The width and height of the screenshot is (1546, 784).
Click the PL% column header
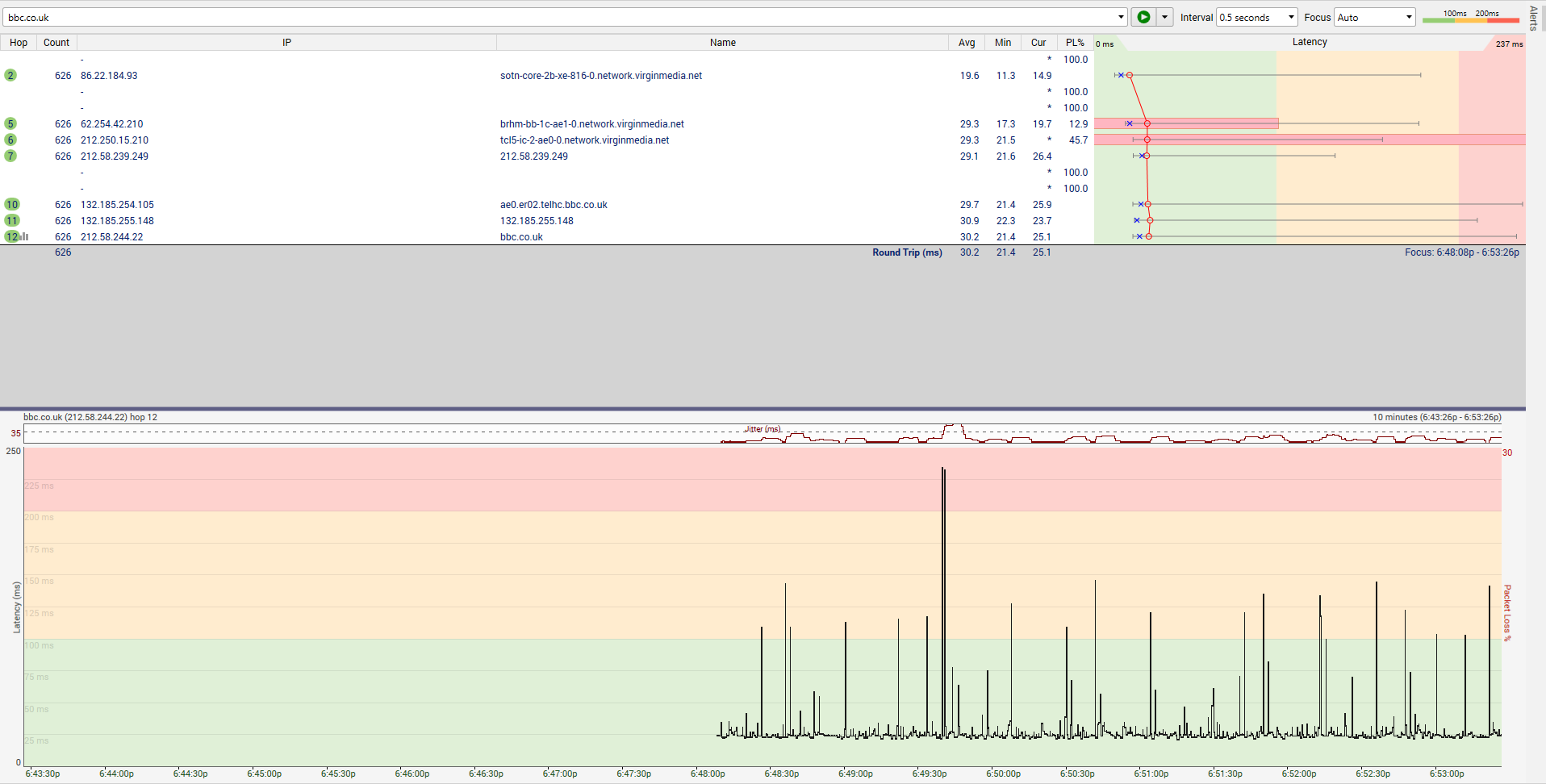pos(1075,43)
